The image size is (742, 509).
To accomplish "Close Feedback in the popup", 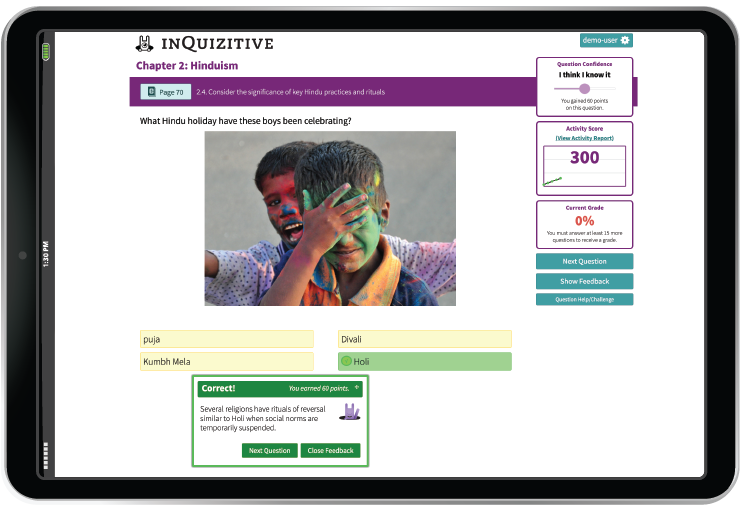I will point(330,450).
